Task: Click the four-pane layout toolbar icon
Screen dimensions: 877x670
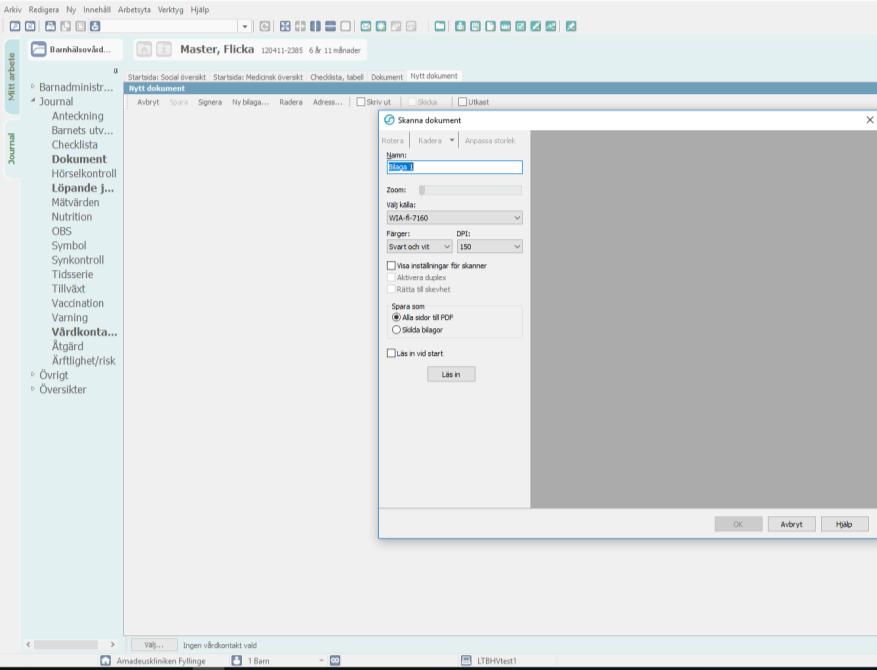Action: click(x=285, y=26)
